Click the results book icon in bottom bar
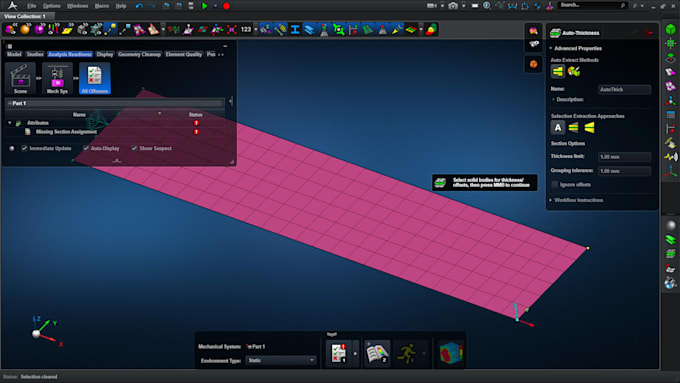Screen dimensions: 680x383 coord(377,353)
